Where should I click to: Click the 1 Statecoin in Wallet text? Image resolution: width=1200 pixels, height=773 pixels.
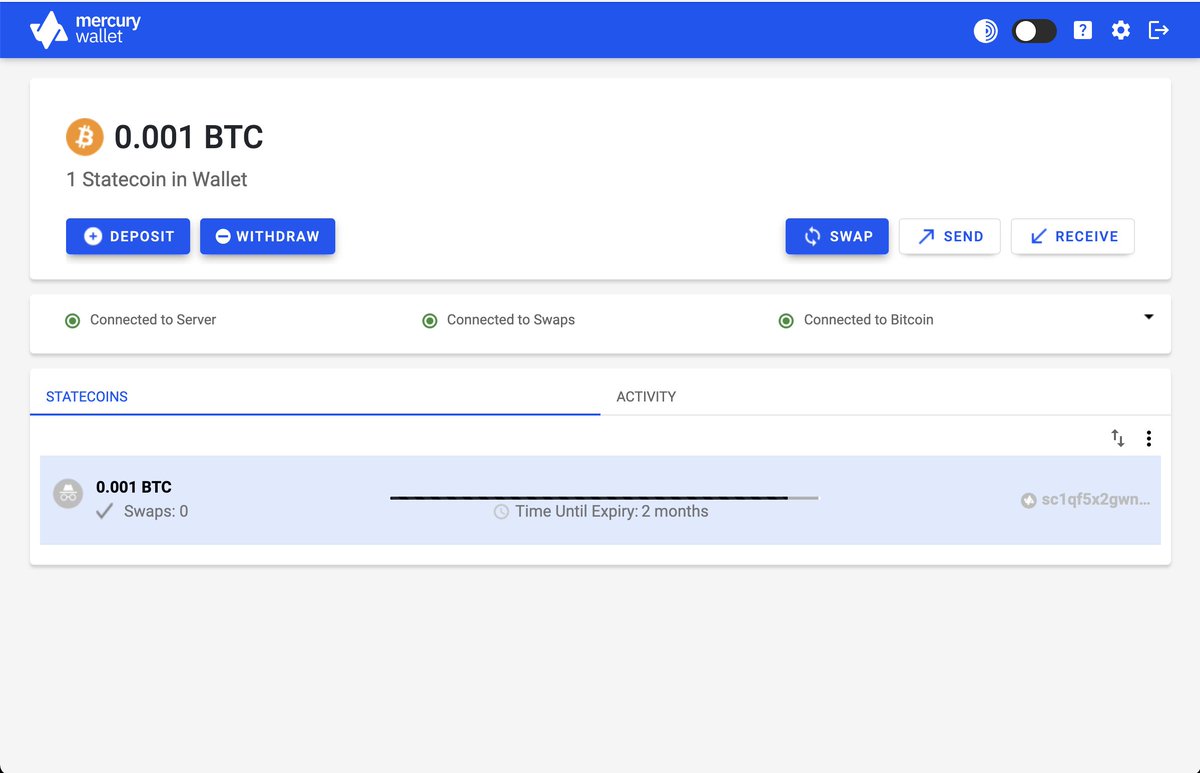[157, 180]
